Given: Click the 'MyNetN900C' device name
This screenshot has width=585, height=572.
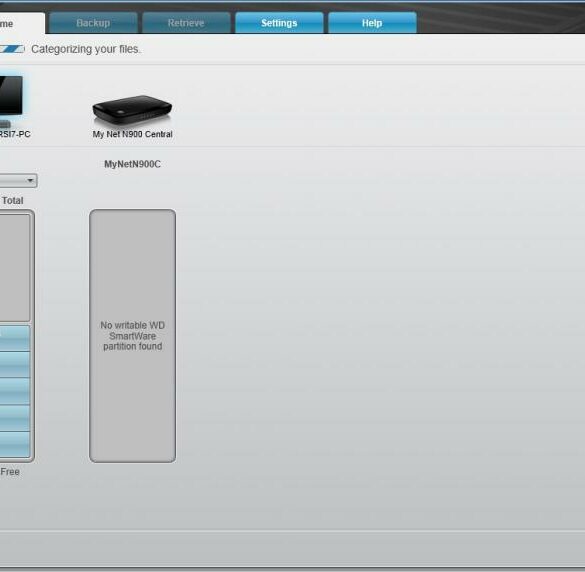Looking at the screenshot, I should click(132, 164).
